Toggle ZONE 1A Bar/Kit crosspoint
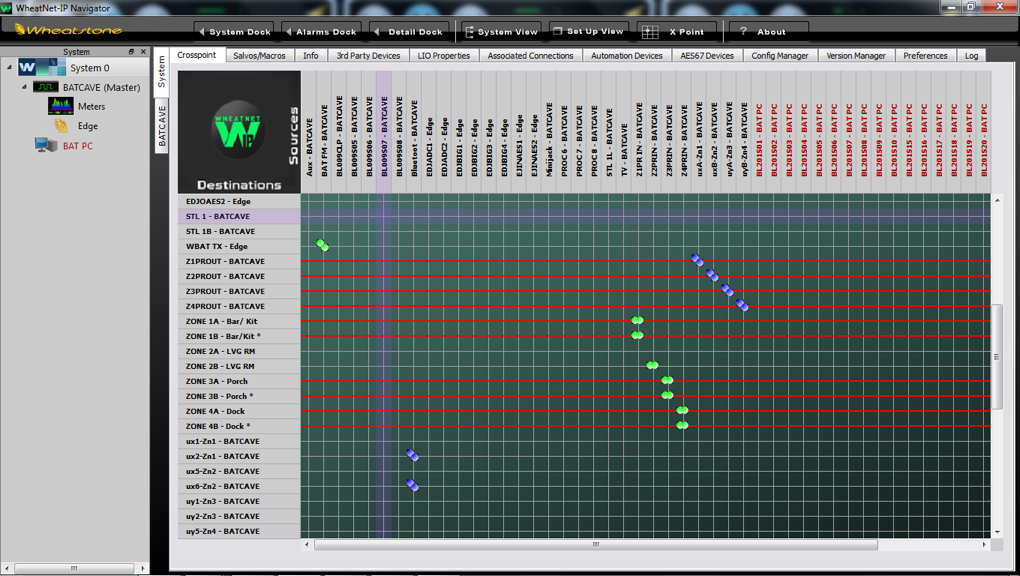 point(638,320)
